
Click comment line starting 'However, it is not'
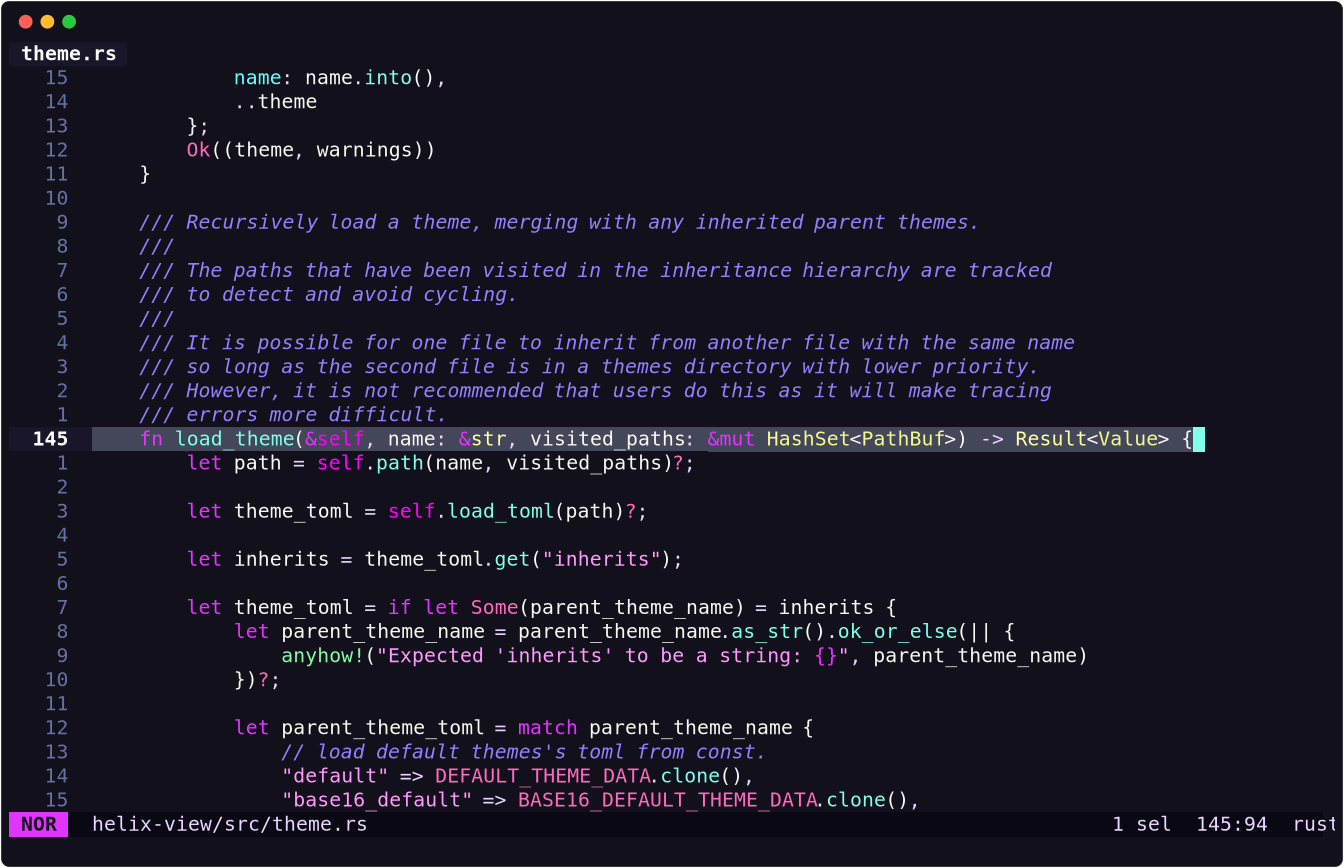pos(595,391)
